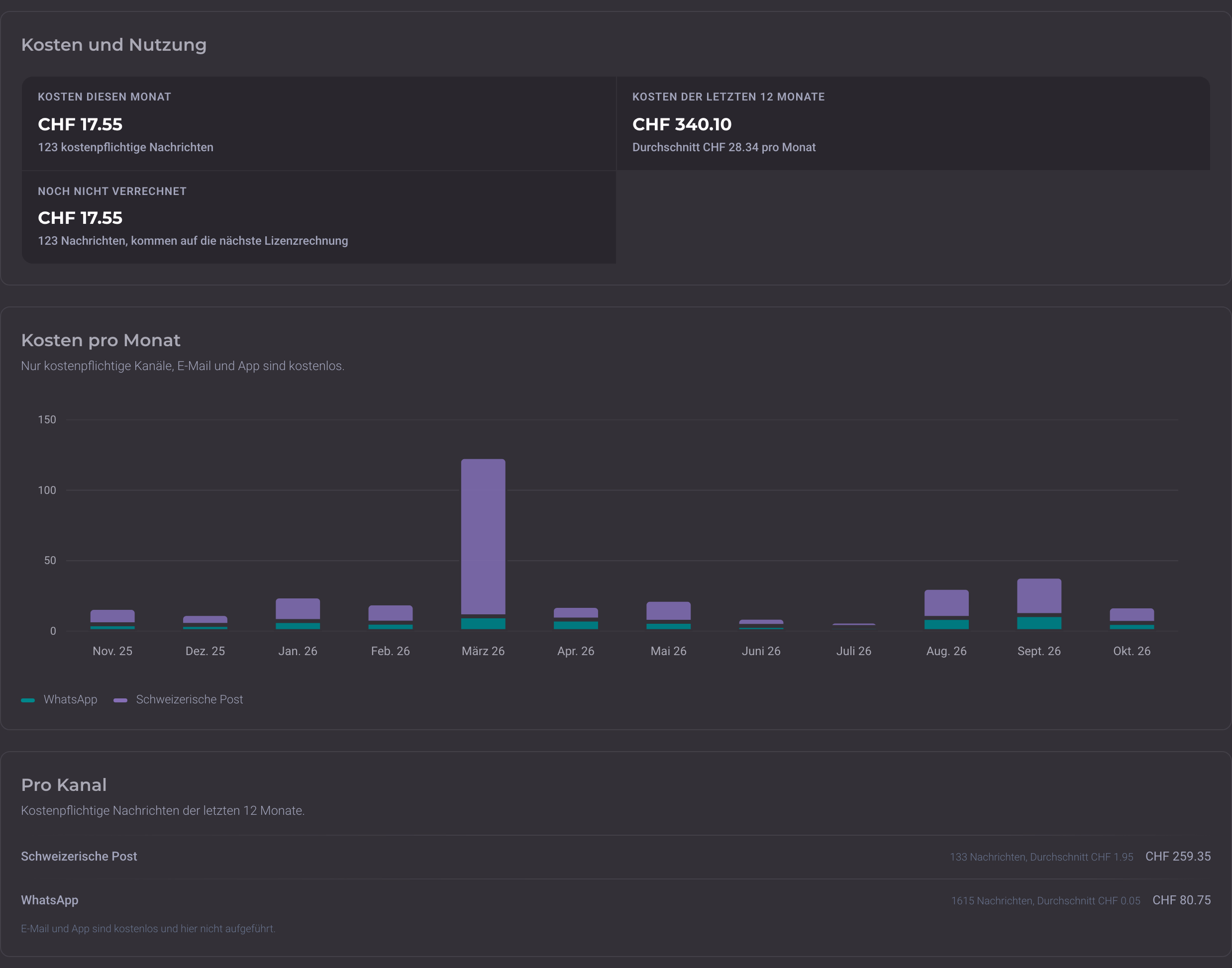Screen dimensions: 1232x968
Task: Click '123 kostenpflichtige Nachrichten' text
Action: click(126, 147)
